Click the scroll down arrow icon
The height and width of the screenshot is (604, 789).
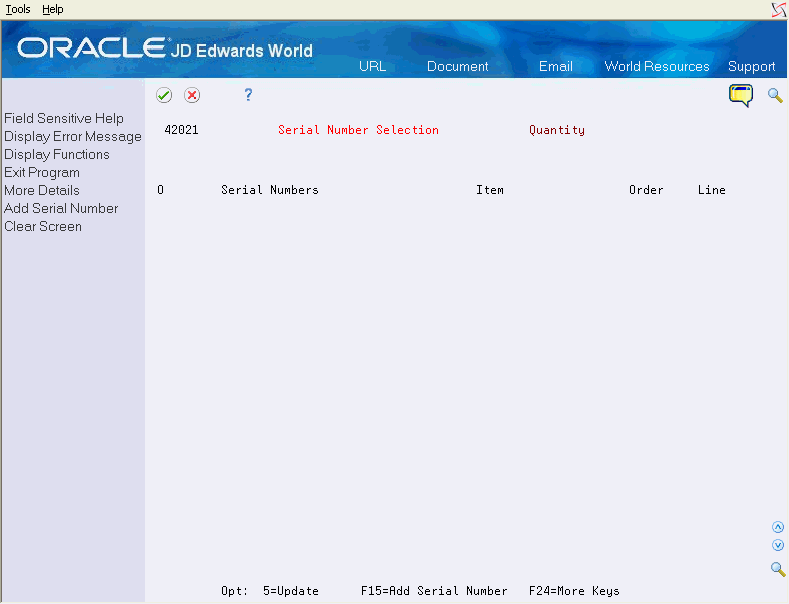(778, 545)
